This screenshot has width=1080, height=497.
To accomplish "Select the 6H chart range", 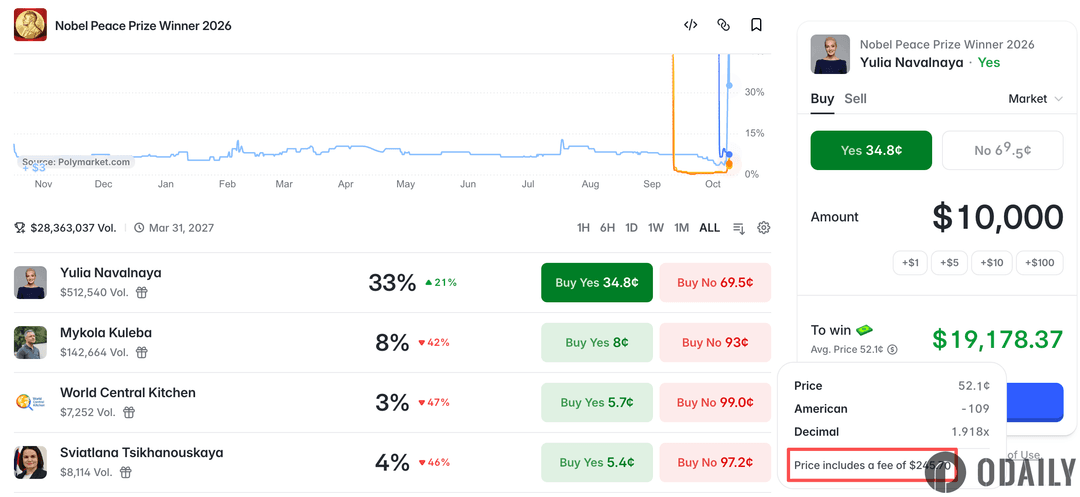I will 608,228.
